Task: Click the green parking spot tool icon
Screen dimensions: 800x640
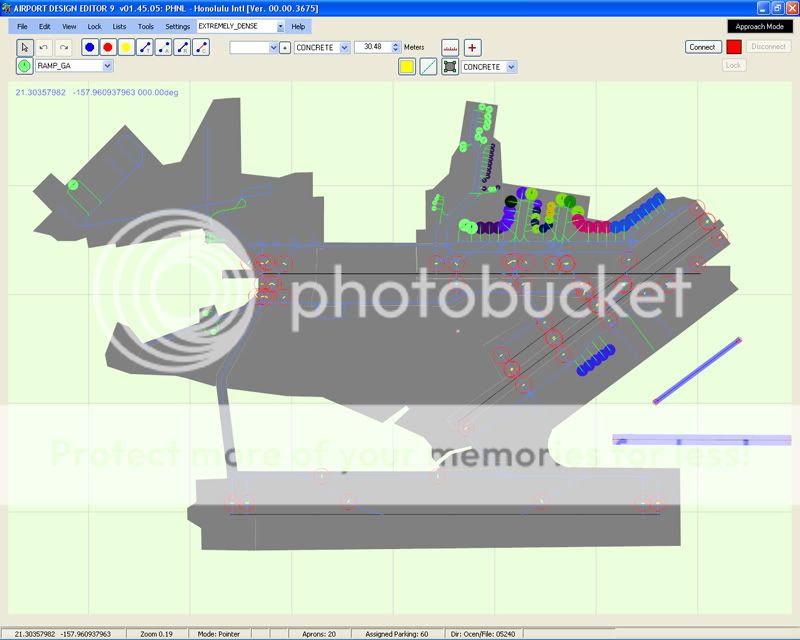Action: click(24, 66)
